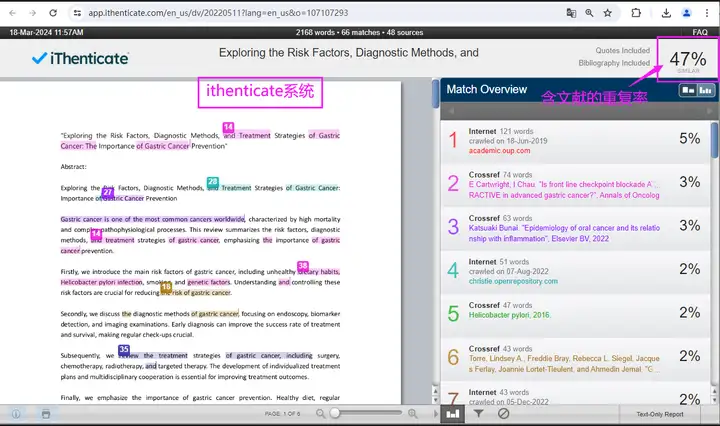The width and height of the screenshot is (720, 426).
Task: Click the document title 'Exploring the Risk Factors, Diagnostic Methods, and'
Action: pos(349,53)
